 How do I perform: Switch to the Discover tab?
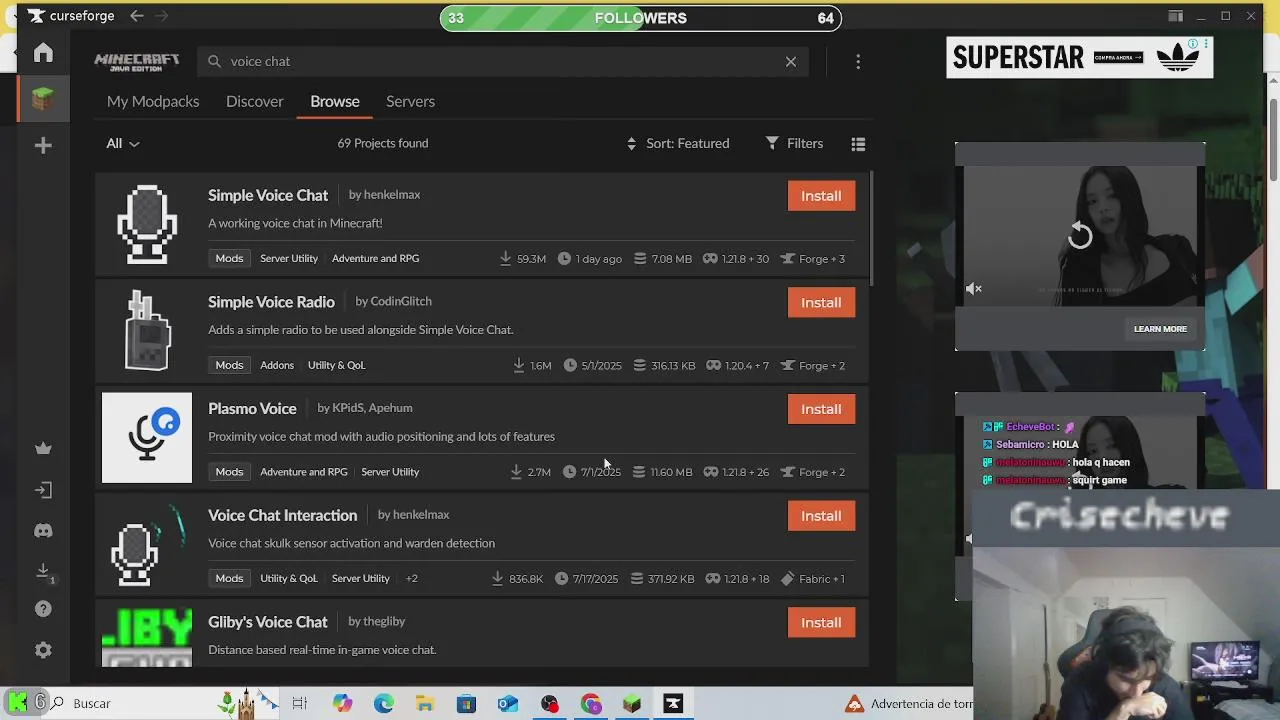click(255, 101)
